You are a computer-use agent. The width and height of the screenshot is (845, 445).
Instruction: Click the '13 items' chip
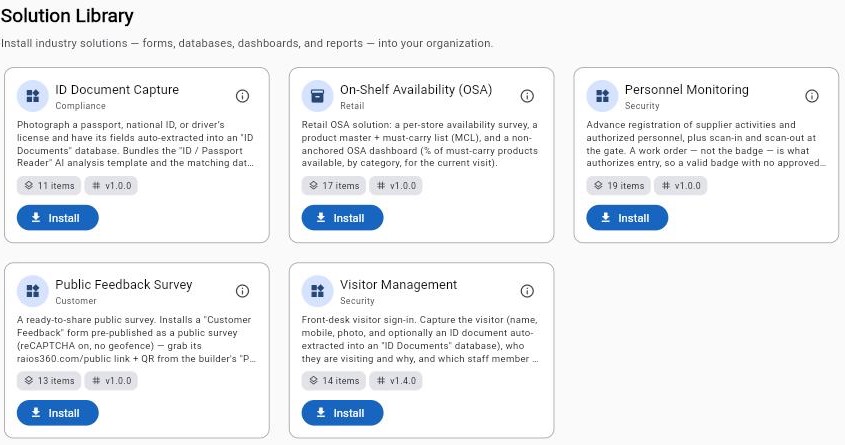click(x=49, y=380)
